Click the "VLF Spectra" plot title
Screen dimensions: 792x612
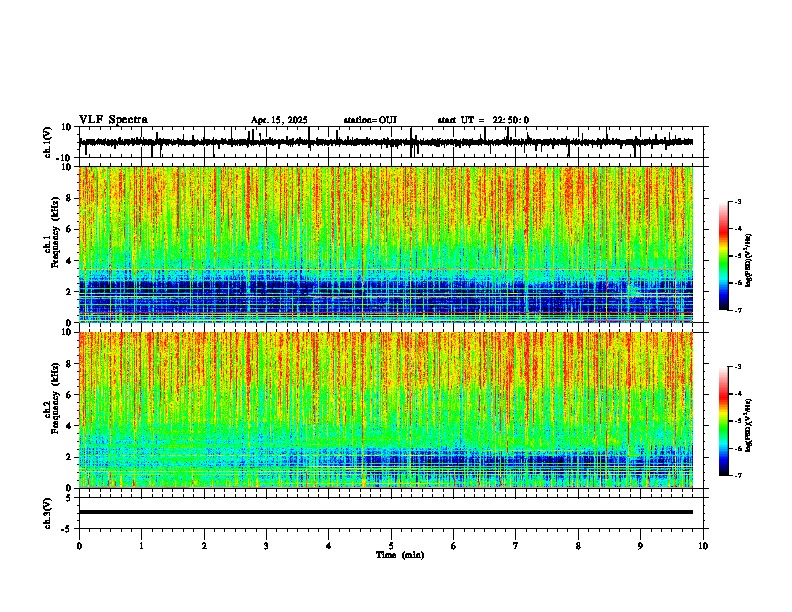click(x=113, y=120)
